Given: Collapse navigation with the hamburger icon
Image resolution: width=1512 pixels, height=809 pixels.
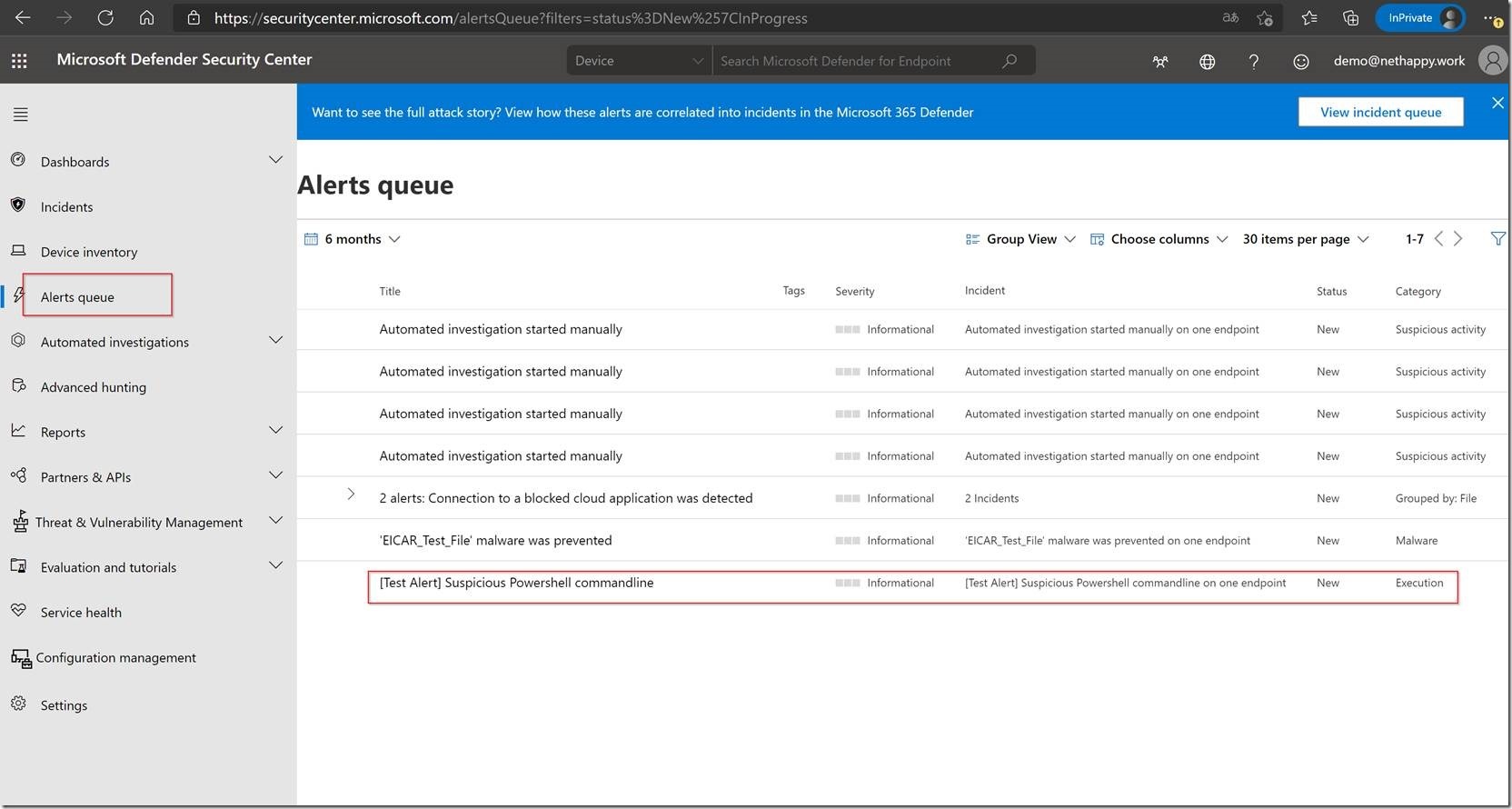Looking at the screenshot, I should pyautogui.click(x=21, y=115).
